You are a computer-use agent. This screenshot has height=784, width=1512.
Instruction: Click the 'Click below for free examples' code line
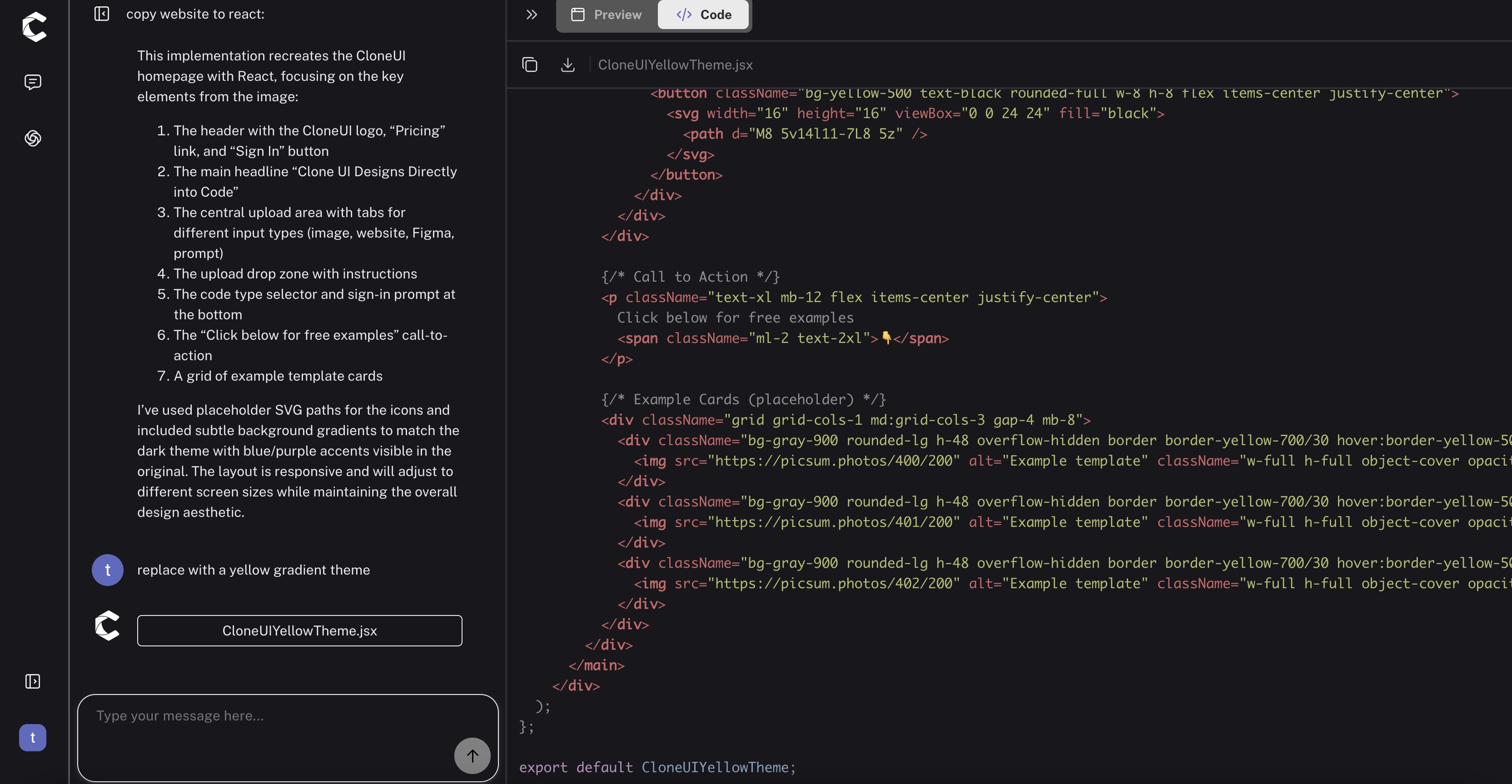[736, 318]
